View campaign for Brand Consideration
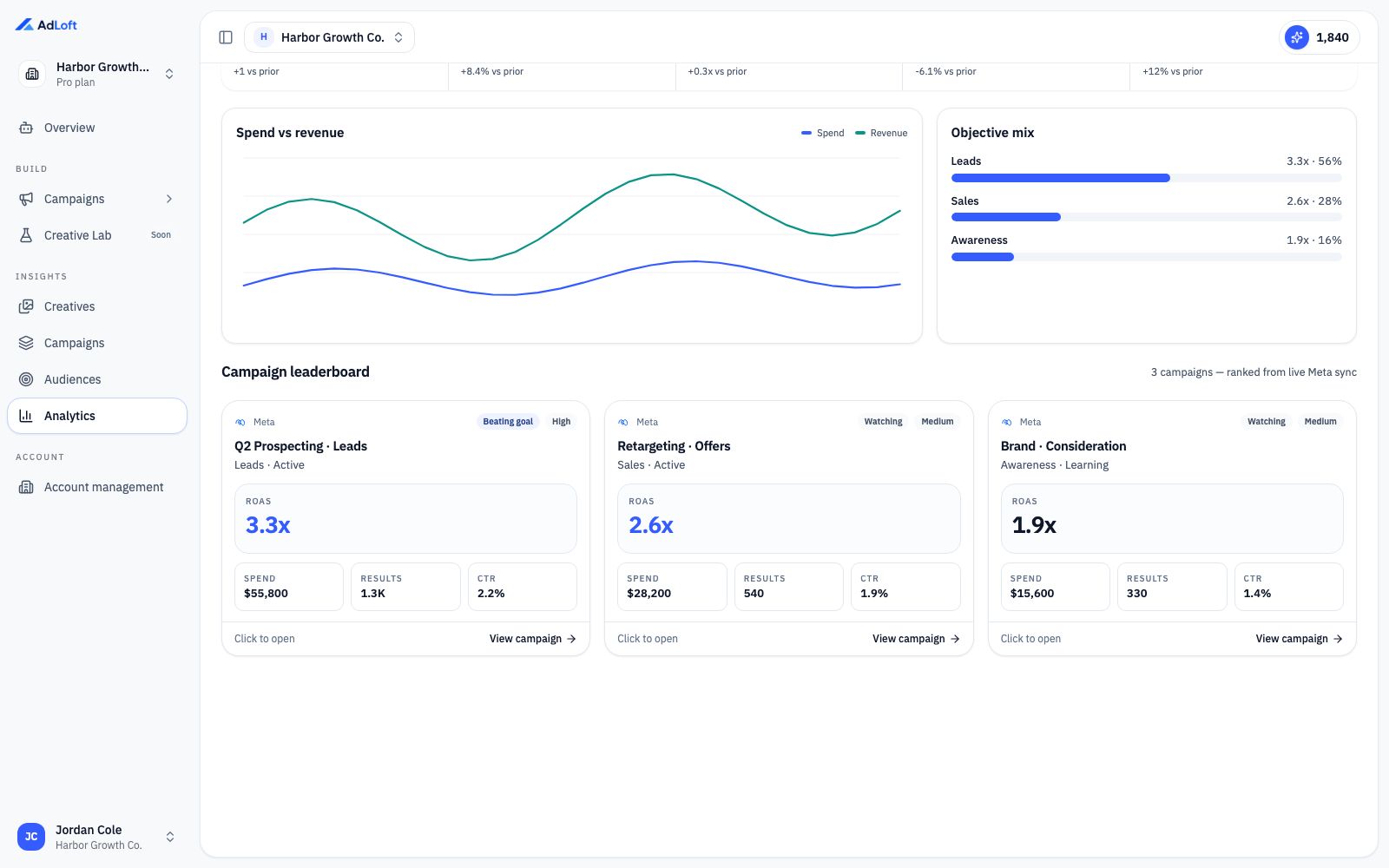This screenshot has height=868, width=1389. (1299, 639)
